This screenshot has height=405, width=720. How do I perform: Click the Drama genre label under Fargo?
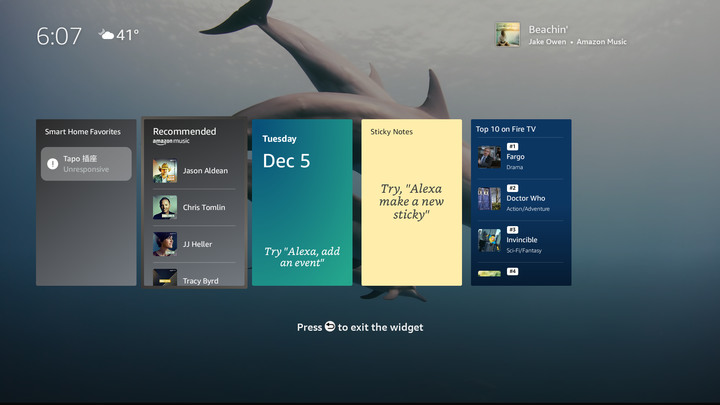click(x=514, y=168)
